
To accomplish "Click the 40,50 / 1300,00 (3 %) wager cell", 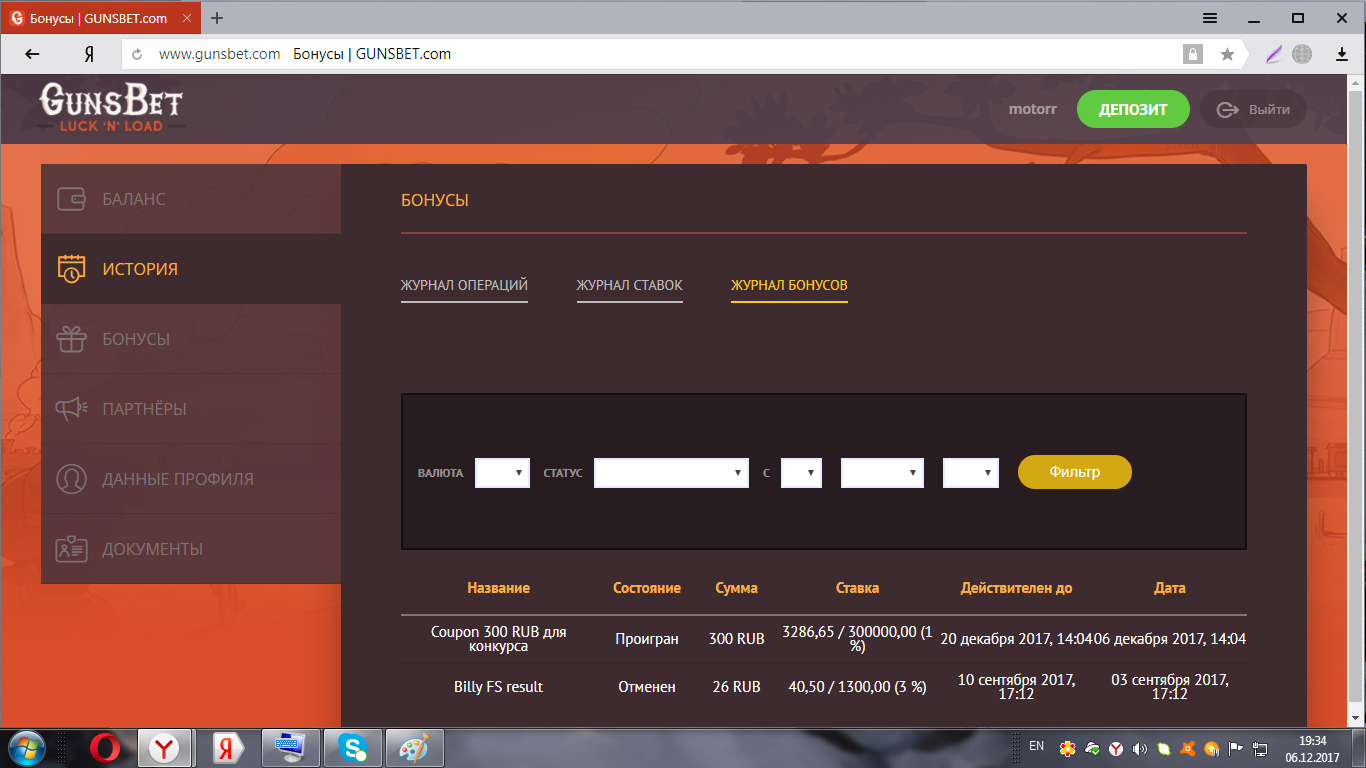I will [x=857, y=687].
